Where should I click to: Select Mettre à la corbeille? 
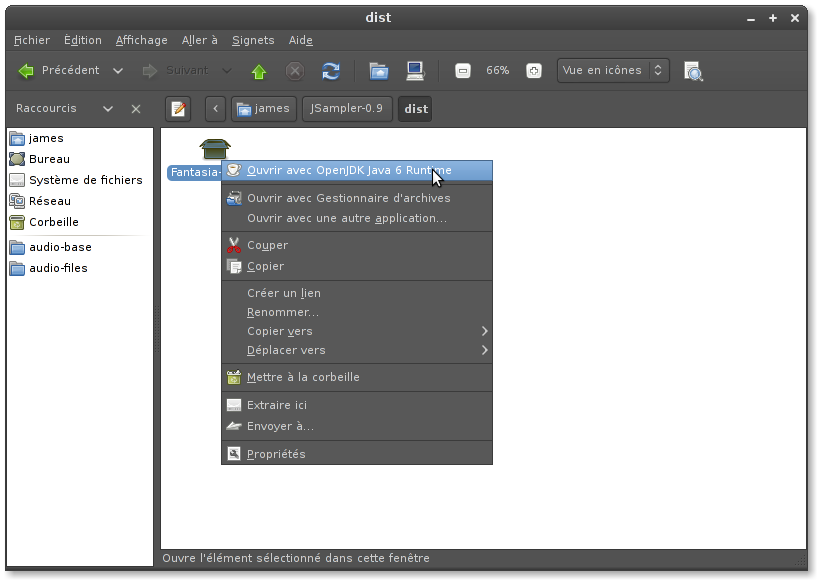357,377
